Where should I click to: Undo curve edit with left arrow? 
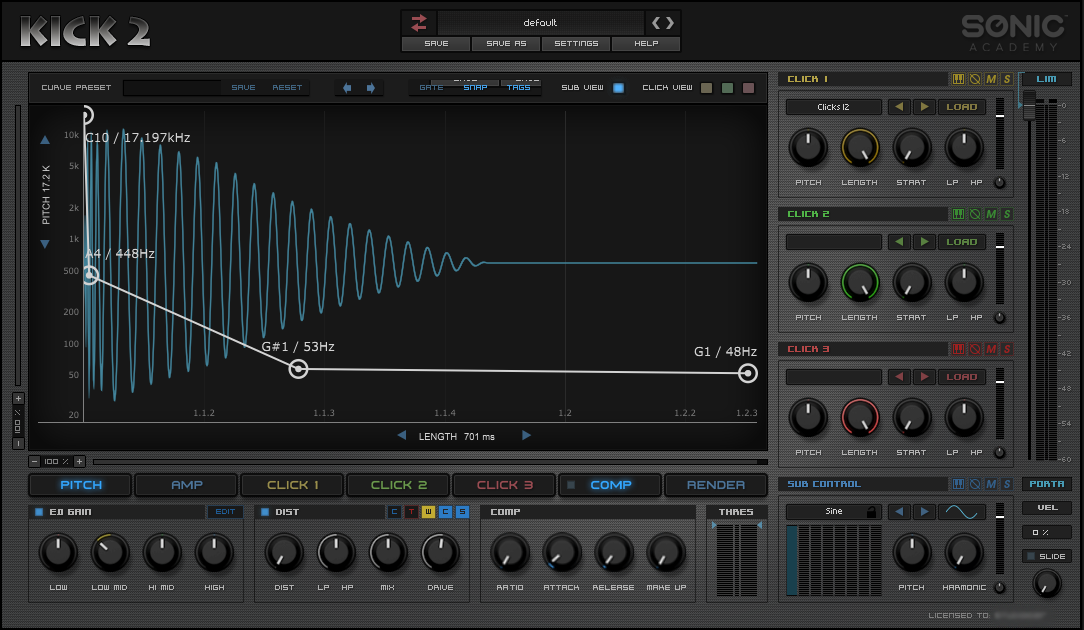pyautogui.click(x=347, y=88)
